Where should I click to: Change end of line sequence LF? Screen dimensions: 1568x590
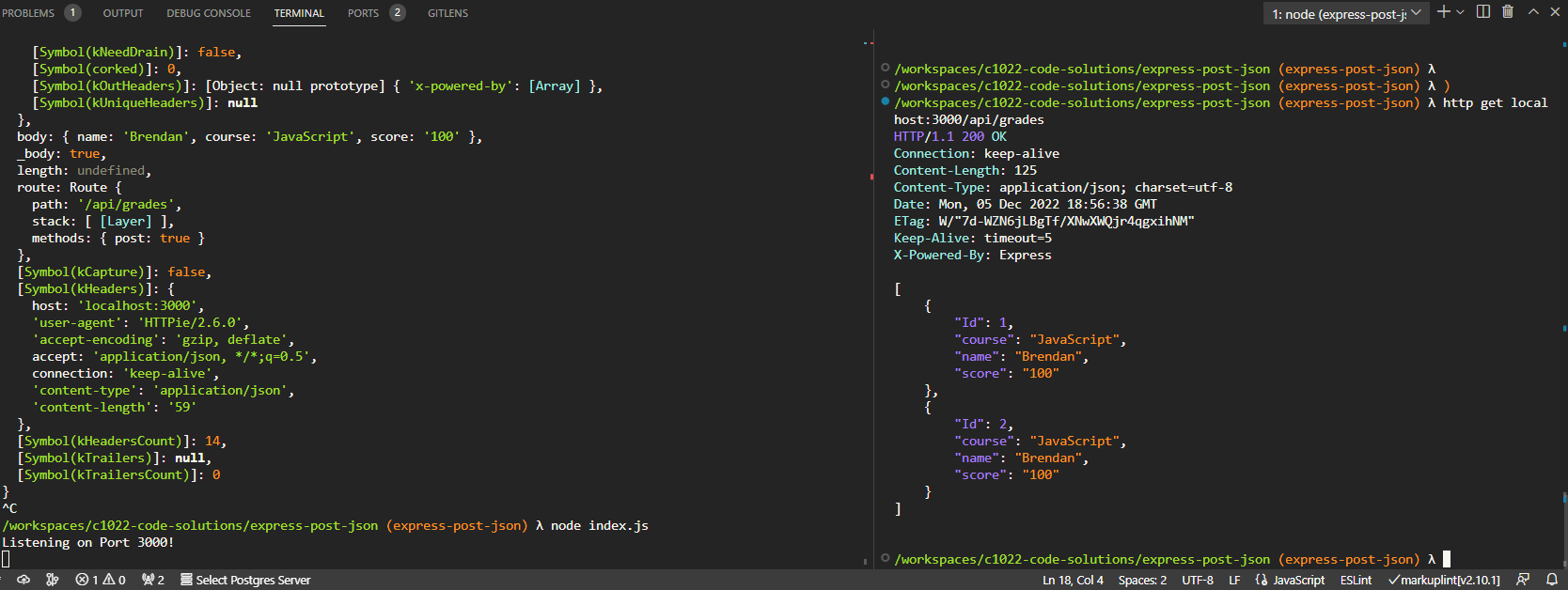(x=1234, y=580)
